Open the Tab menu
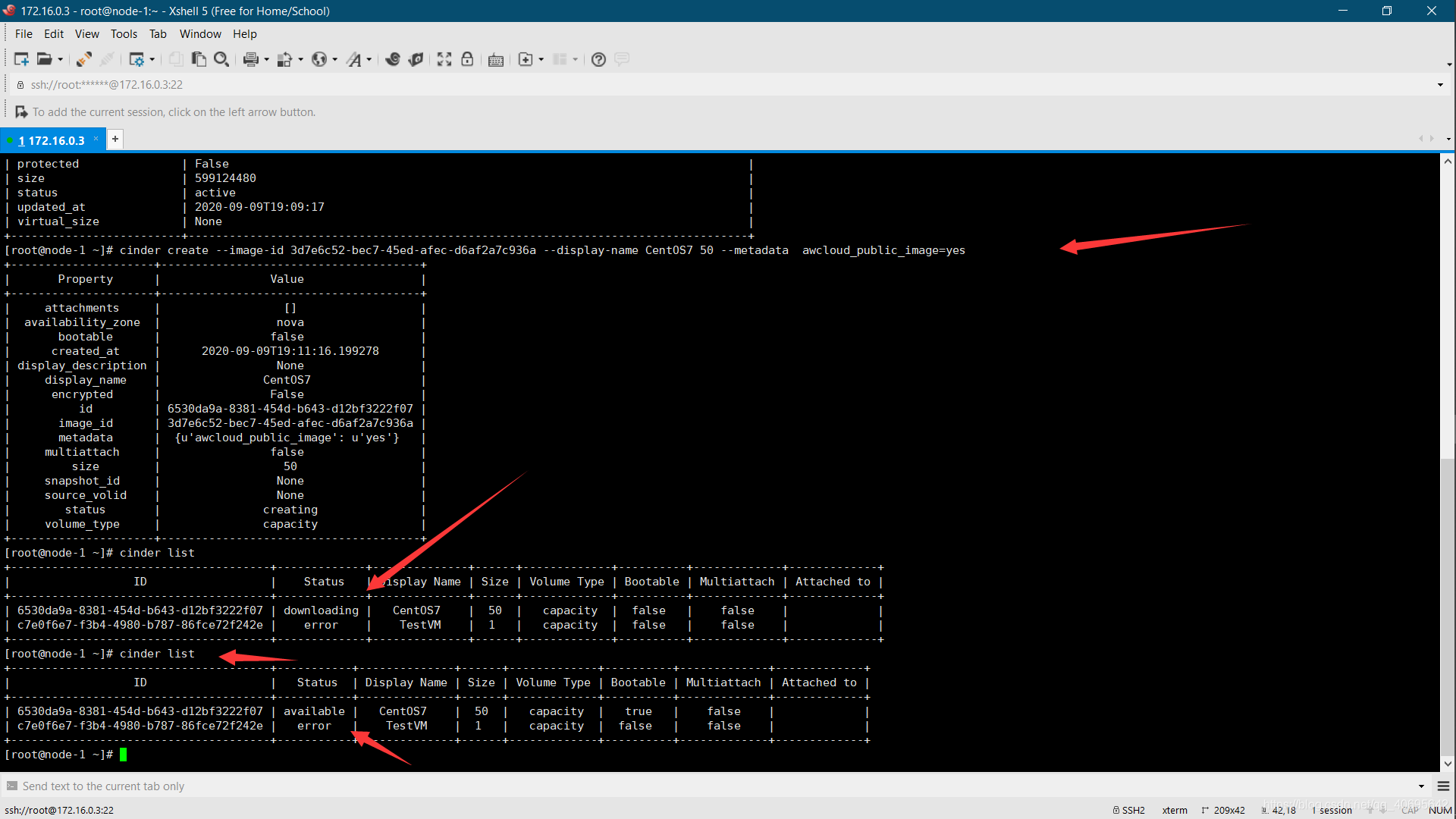The height and width of the screenshot is (819, 1456). pyautogui.click(x=158, y=33)
